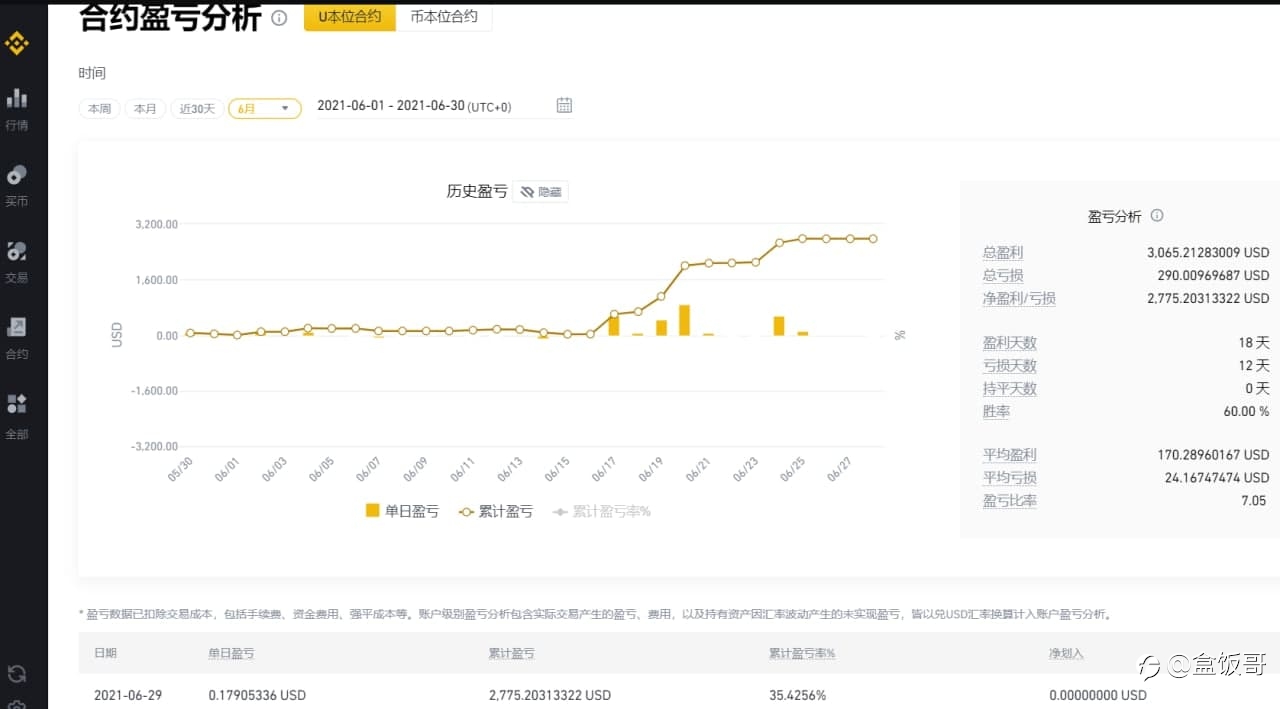Switch to U本位合约 tab

pos(350,17)
